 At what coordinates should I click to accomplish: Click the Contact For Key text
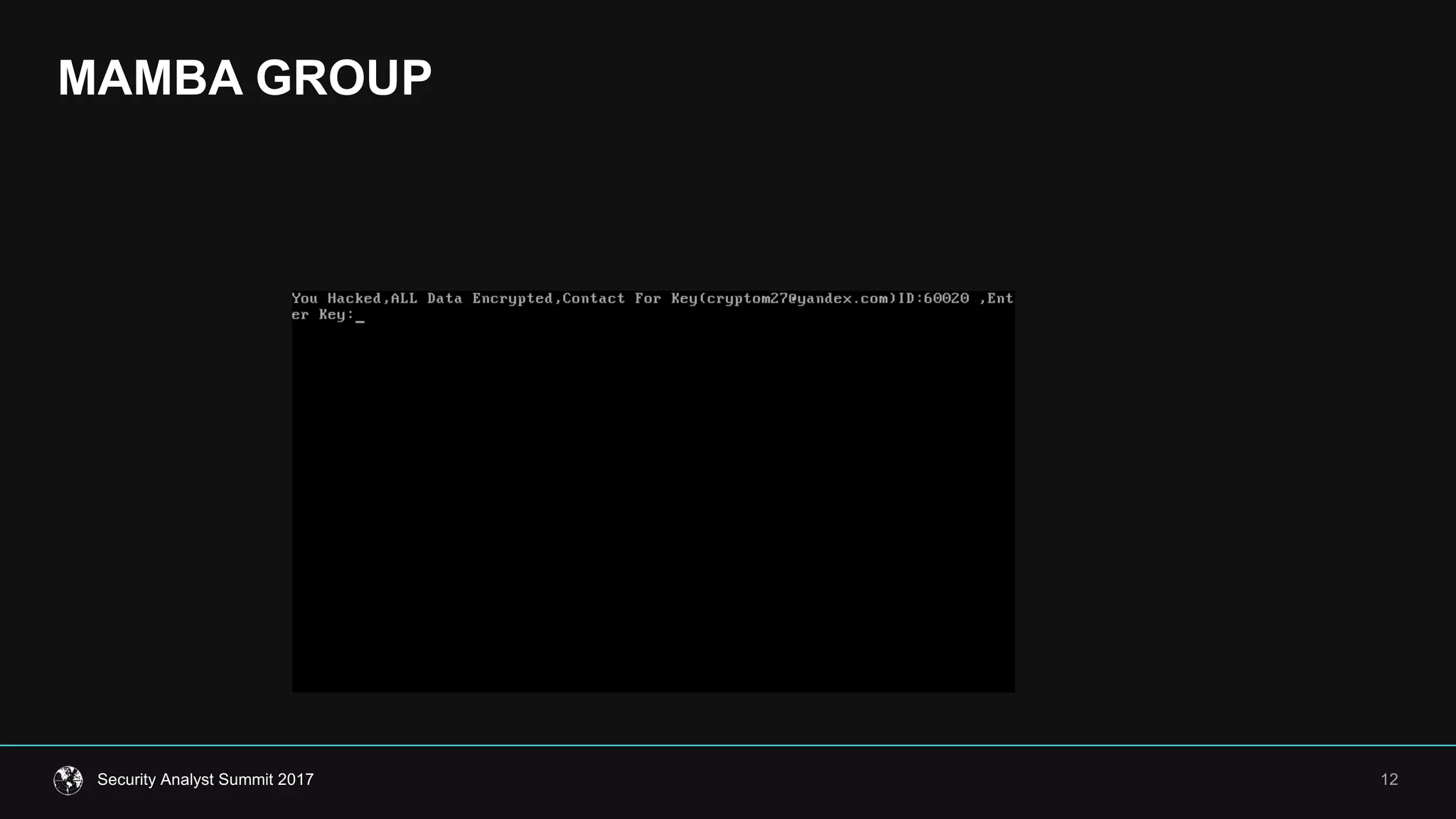[630, 299]
